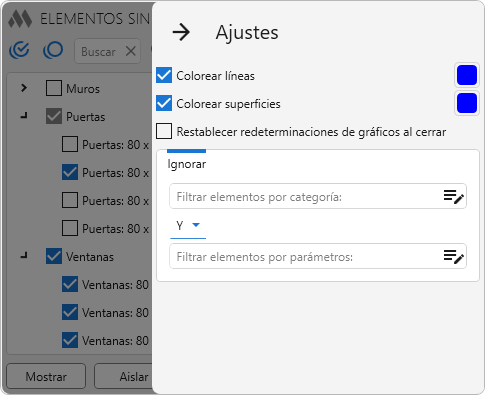Expand the Muros tree node
This screenshot has width=485, height=395.
(x=24, y=88)
